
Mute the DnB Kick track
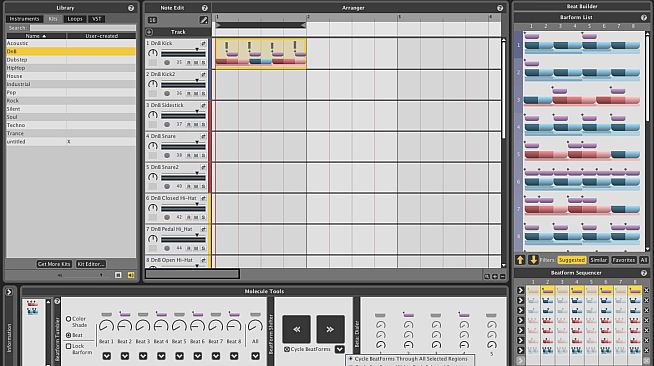196,63
